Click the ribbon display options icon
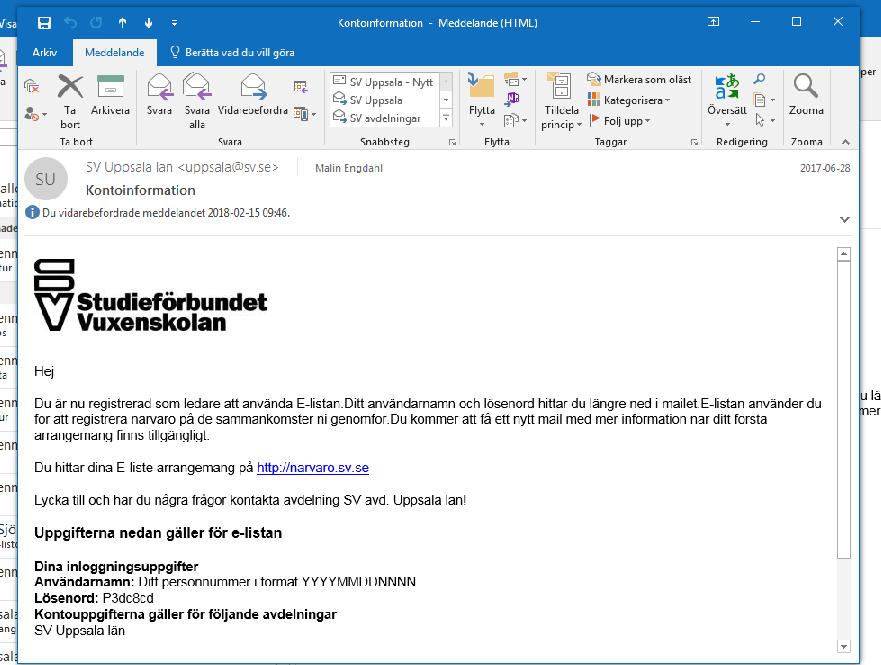This screenshot has width=881, height=665. pyautogui.click(x=714, y=22)
